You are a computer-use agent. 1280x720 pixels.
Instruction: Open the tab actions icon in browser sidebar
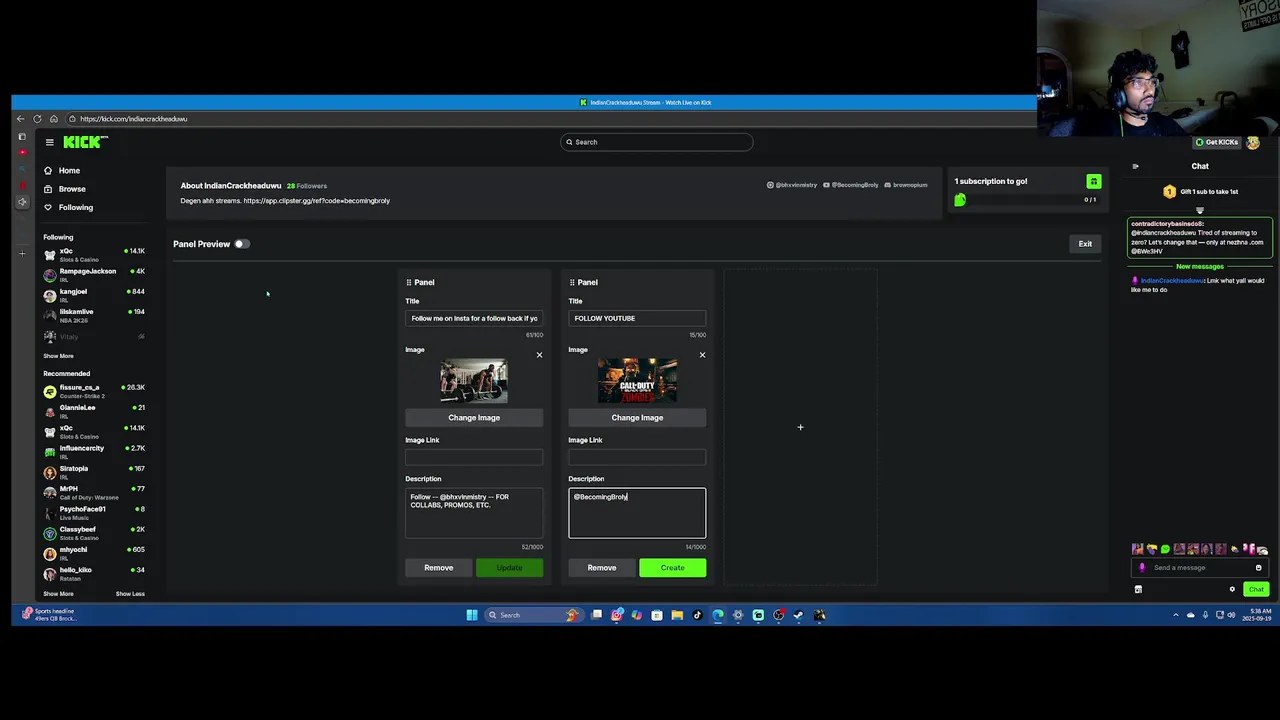[x=22, y=136]
